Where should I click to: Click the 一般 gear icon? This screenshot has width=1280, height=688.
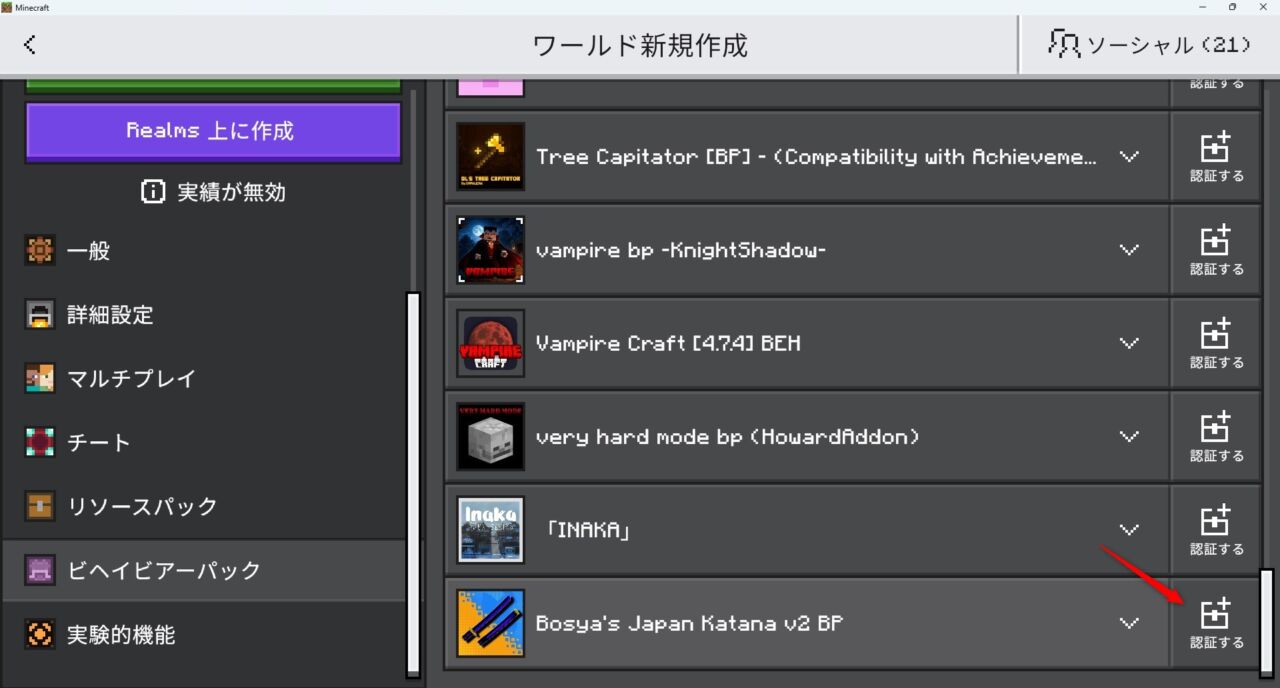point(40,251)
